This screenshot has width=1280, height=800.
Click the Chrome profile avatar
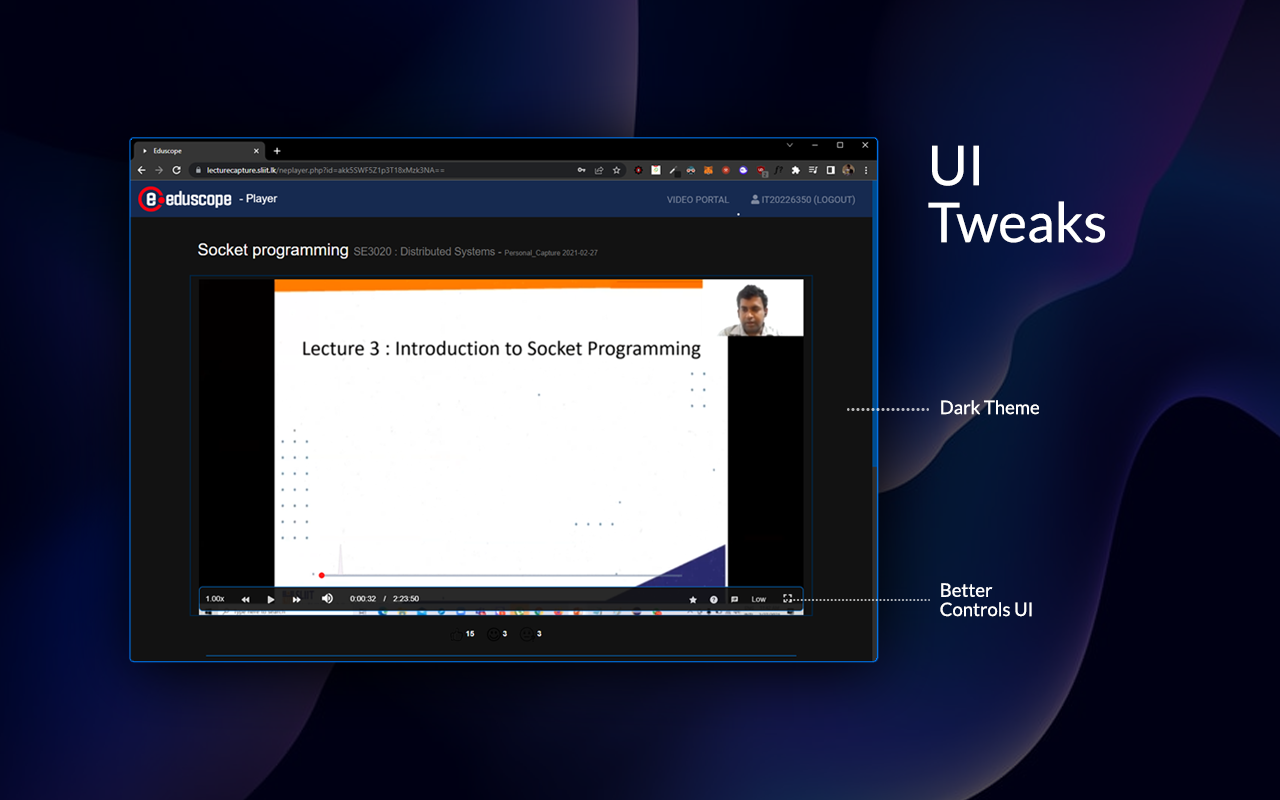(848, 170)
